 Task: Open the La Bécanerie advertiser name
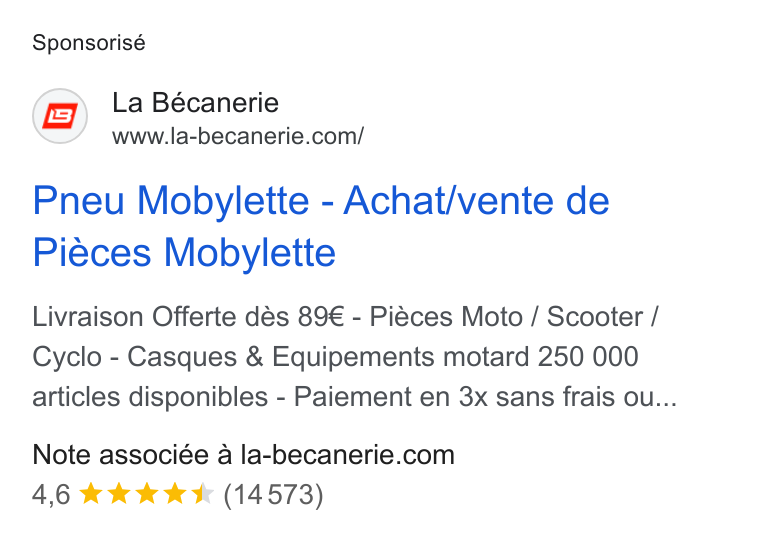[195, 103]
